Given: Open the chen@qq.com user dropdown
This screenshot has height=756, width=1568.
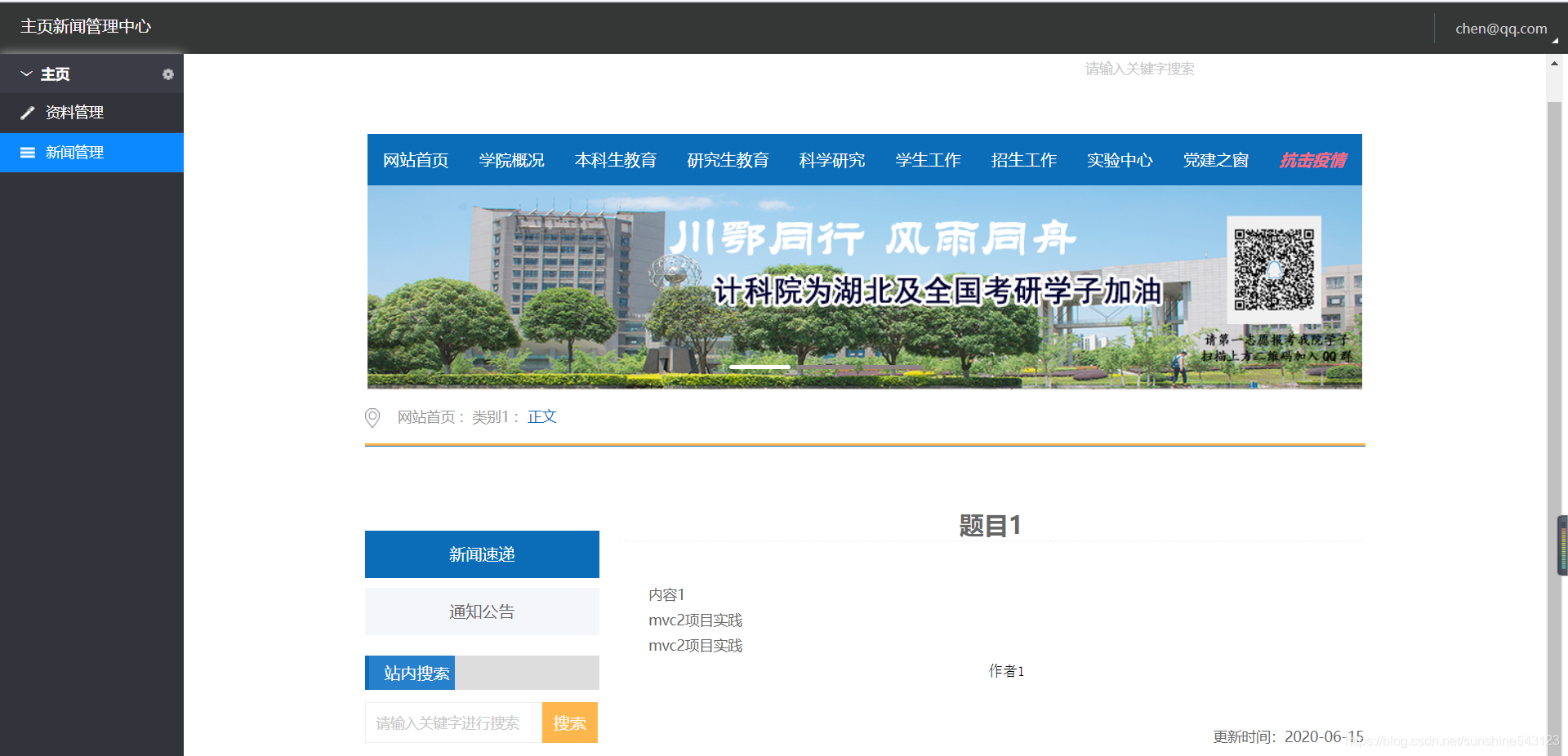Looking at the screenshot, I should (1501, 29).
